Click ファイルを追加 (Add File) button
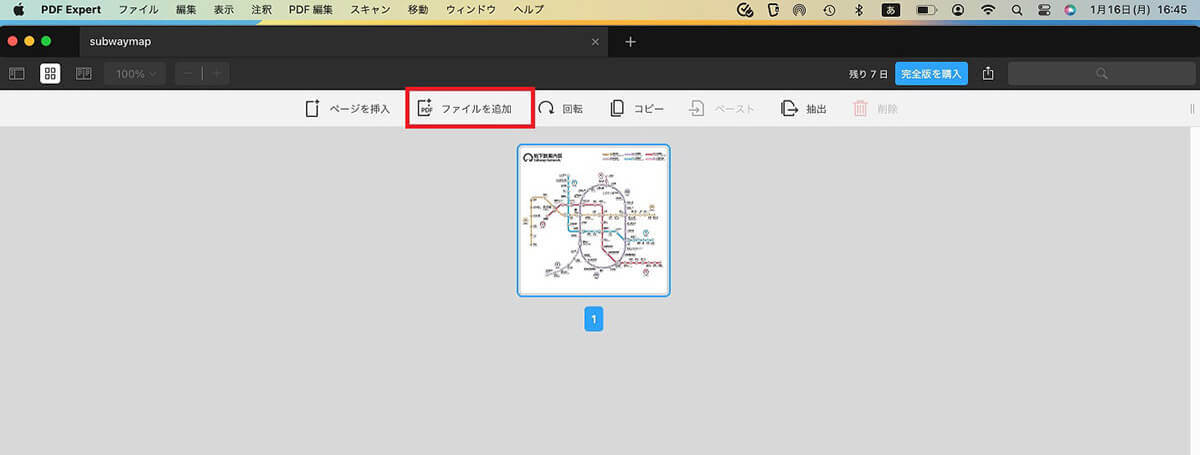 click(x=465, y=109)
